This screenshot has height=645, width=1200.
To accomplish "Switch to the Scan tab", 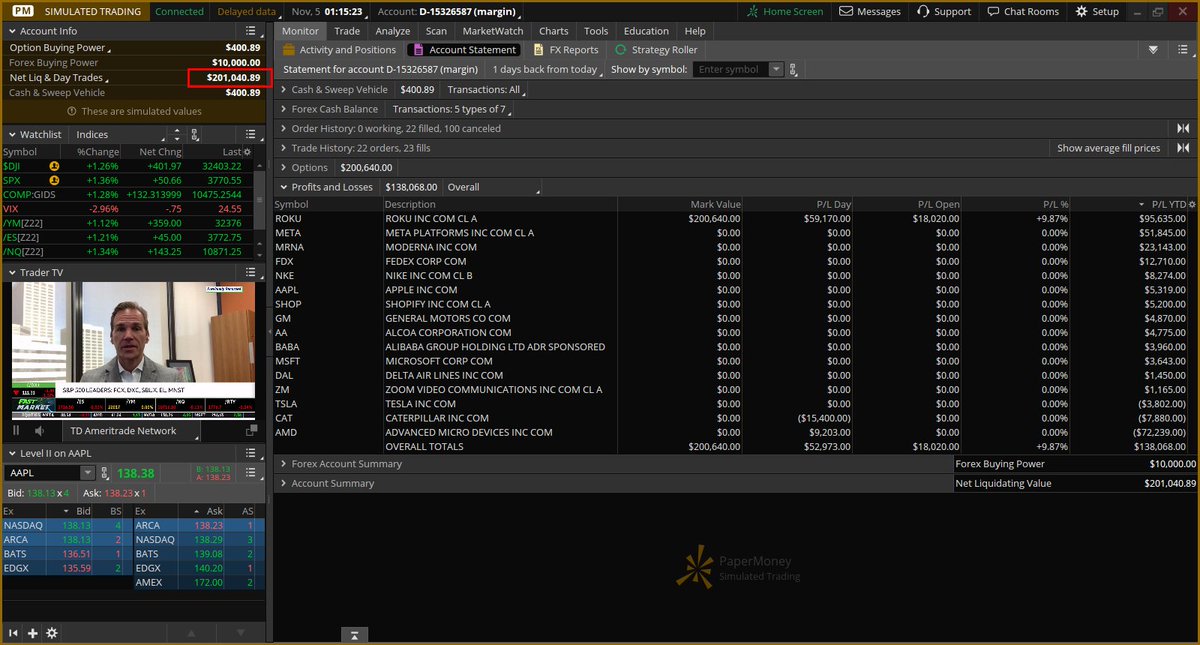I will [436, 31].
